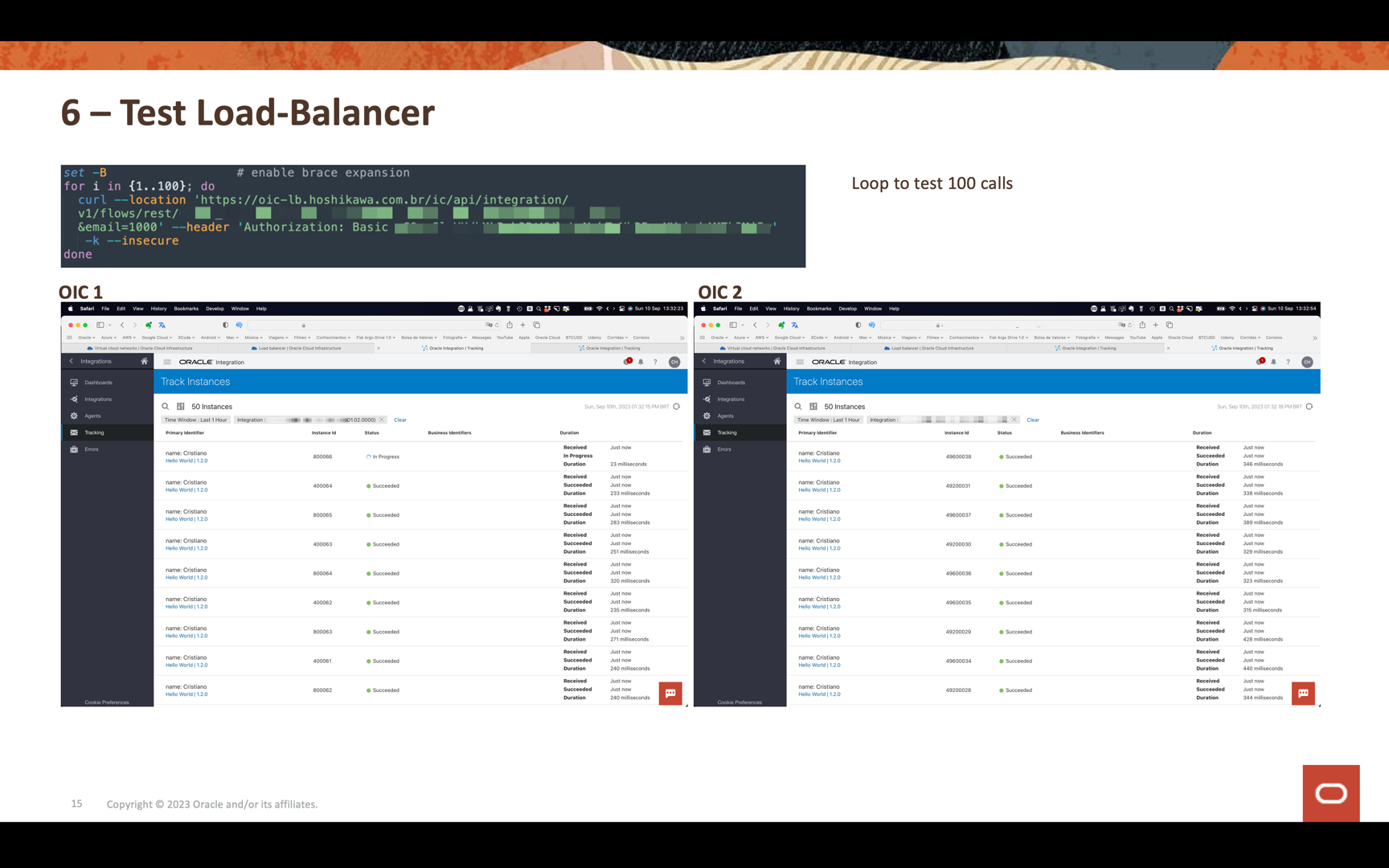The height and width of the screenshot is (868, 1389).
Task: Click the Safari share icon in OIC 2 window
Action: [1142, 325]
